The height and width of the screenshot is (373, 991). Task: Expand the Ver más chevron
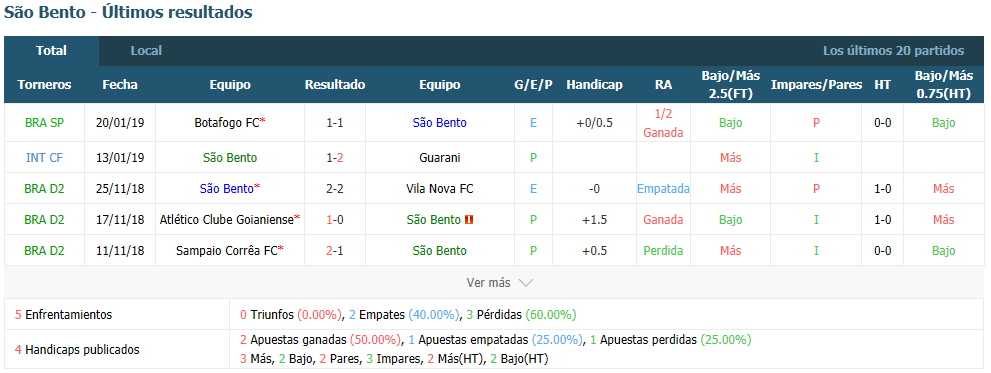coord(526,283)
